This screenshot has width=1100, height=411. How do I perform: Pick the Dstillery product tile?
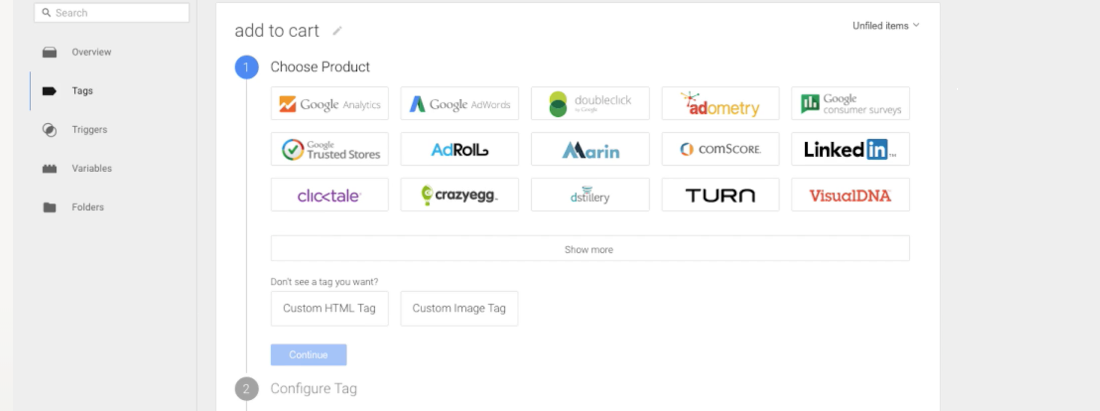[x=590, y=195]
